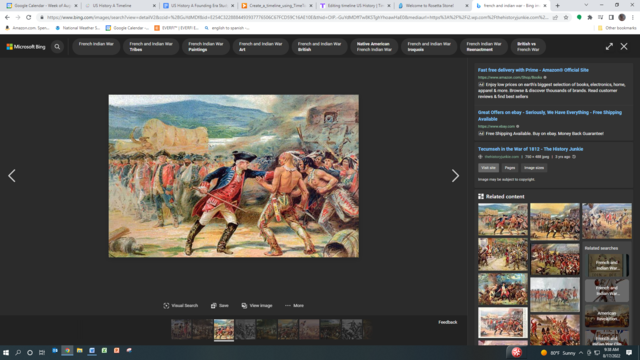Open Amazon.com bookmark in bookmarks bar
The height and width of the screenshot is (360, 640).
pos(27,28)
